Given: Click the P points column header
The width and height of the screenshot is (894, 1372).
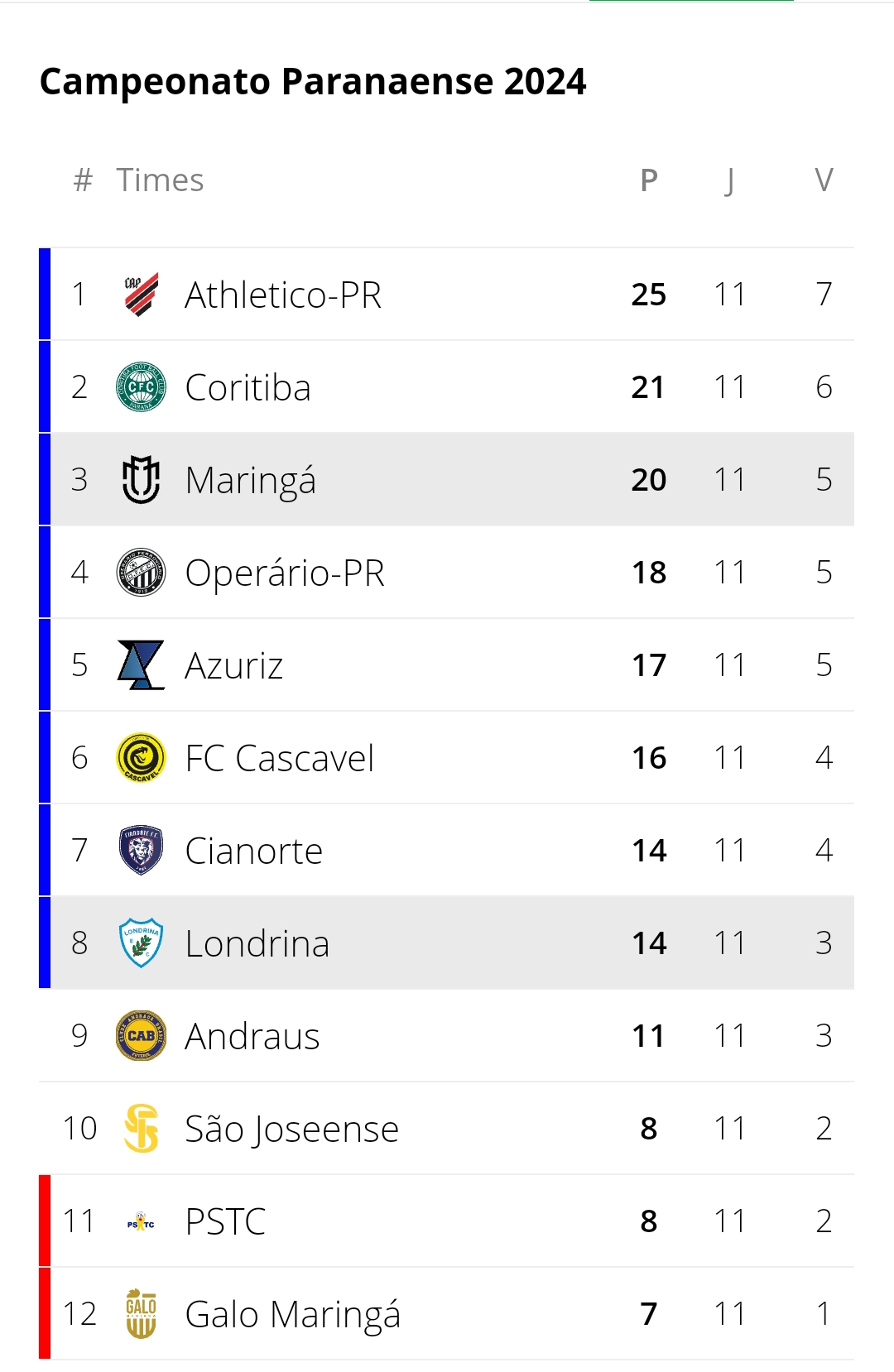Looking at the screenshot, I should (649, 180).
